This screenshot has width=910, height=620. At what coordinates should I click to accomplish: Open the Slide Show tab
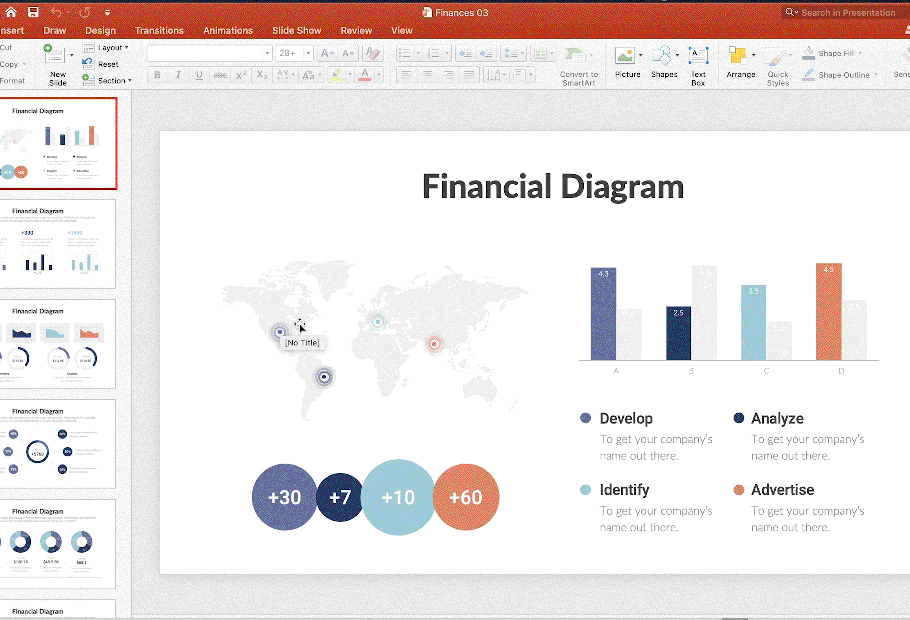(297, 31)
